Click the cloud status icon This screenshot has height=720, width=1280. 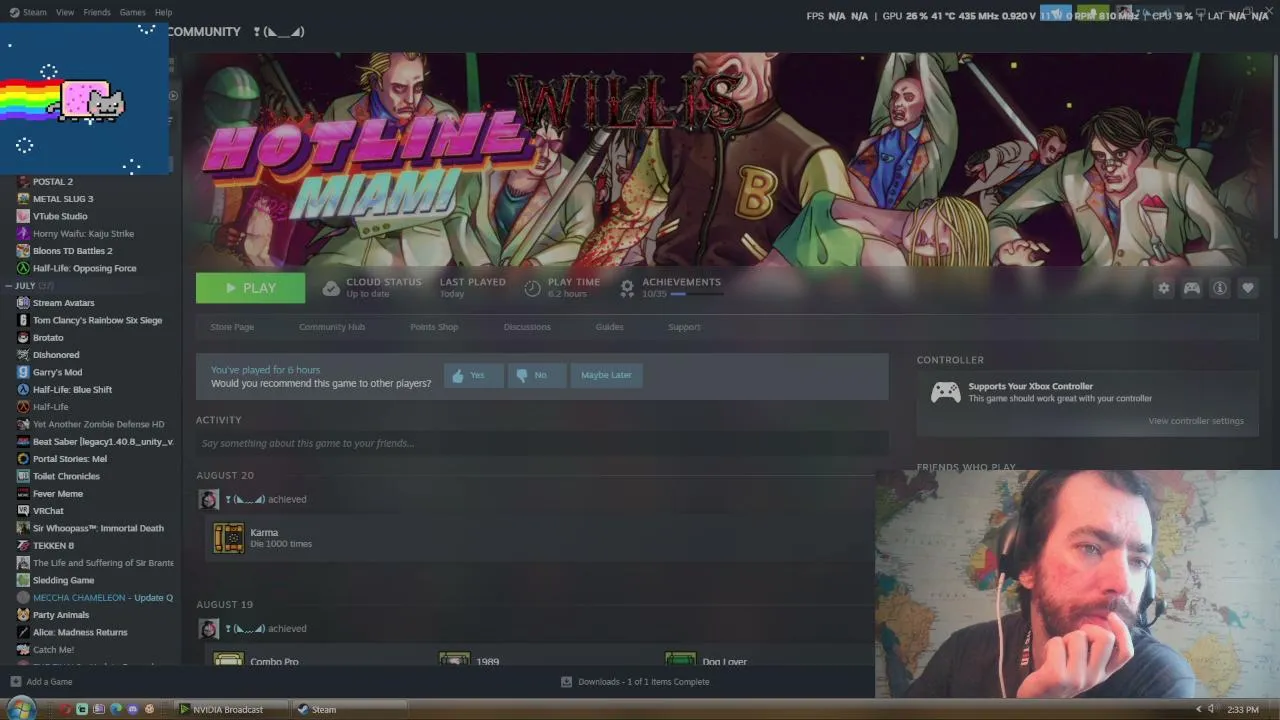click(331, 288)
